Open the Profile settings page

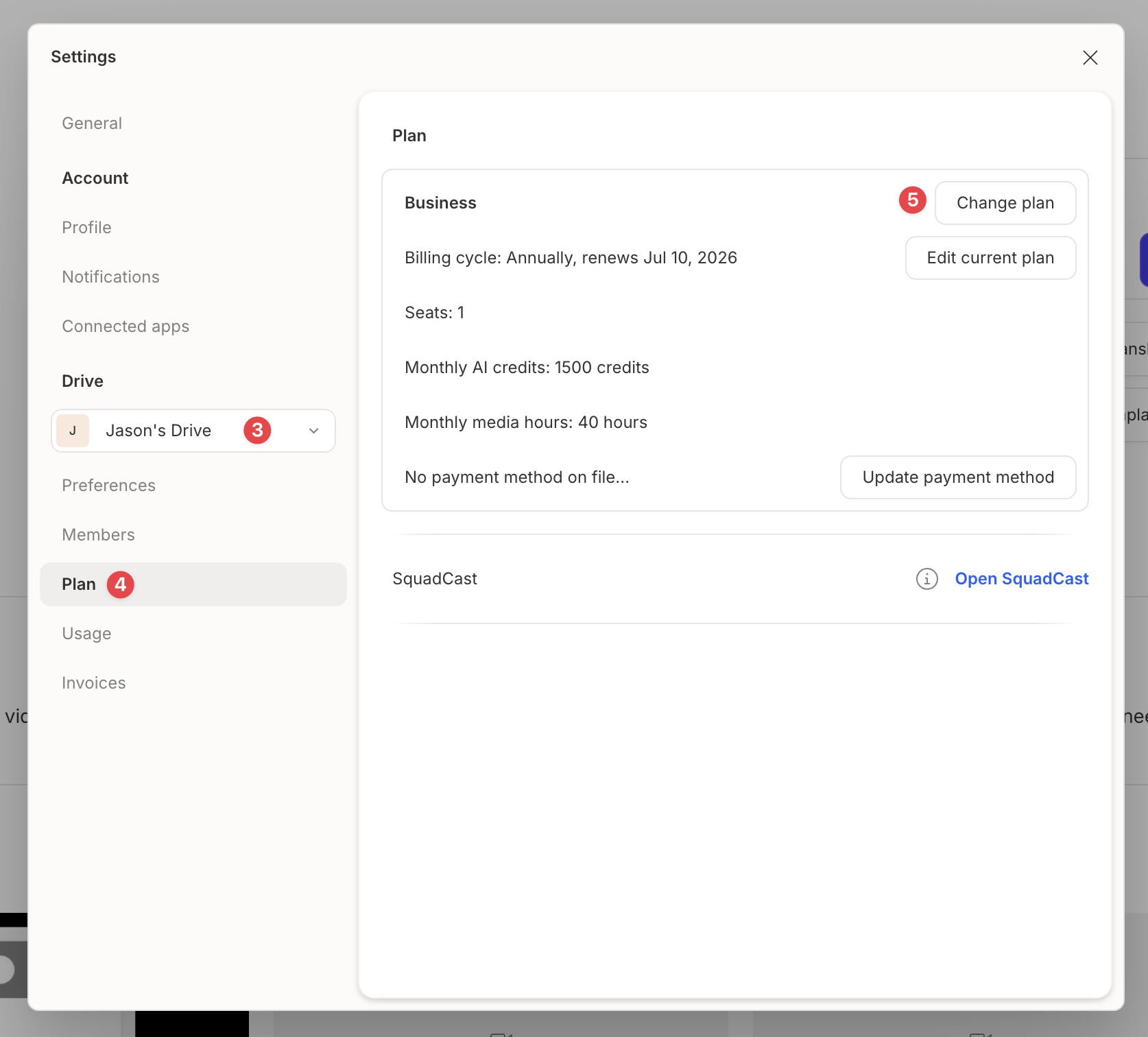[x=86, y=227]
